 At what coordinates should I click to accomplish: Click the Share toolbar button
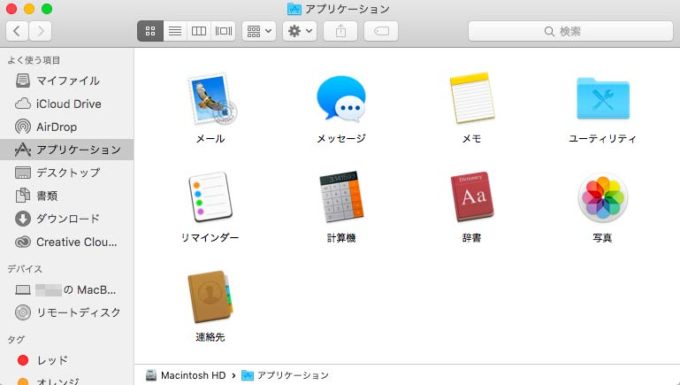[341, 31]
